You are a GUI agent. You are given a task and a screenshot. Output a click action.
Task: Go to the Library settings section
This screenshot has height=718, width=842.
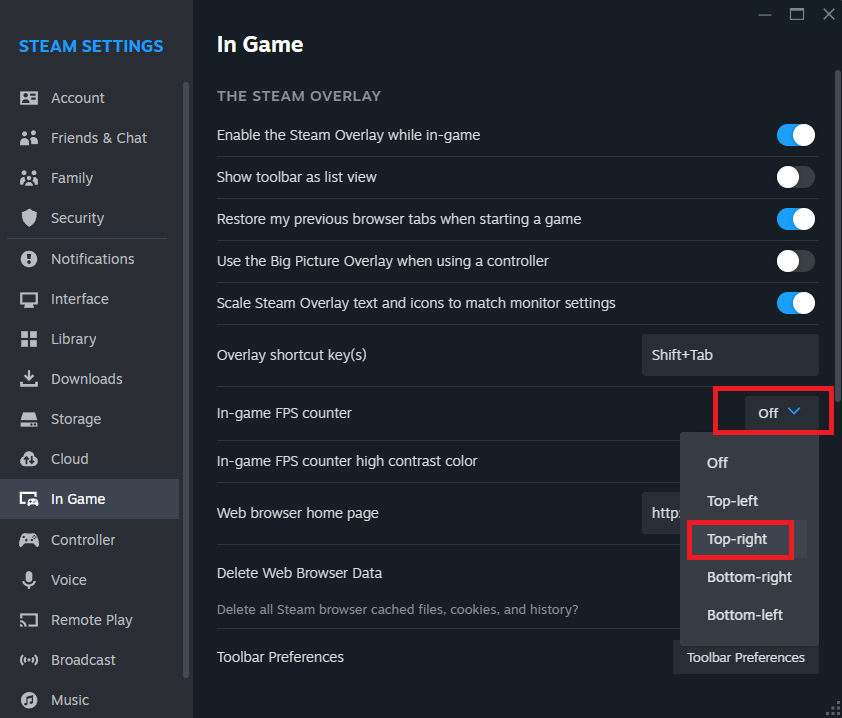(73, 339)
